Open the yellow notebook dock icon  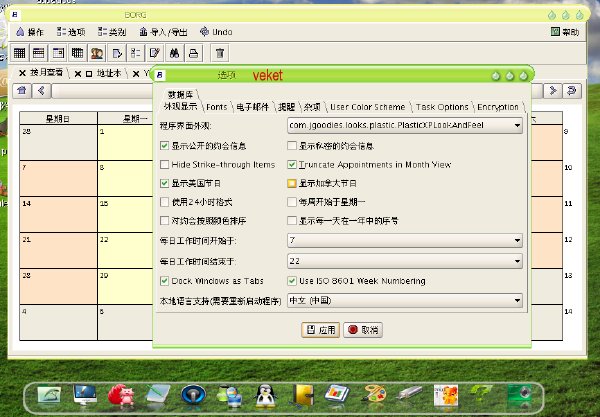pyautogui.click(x=302, y=396)
